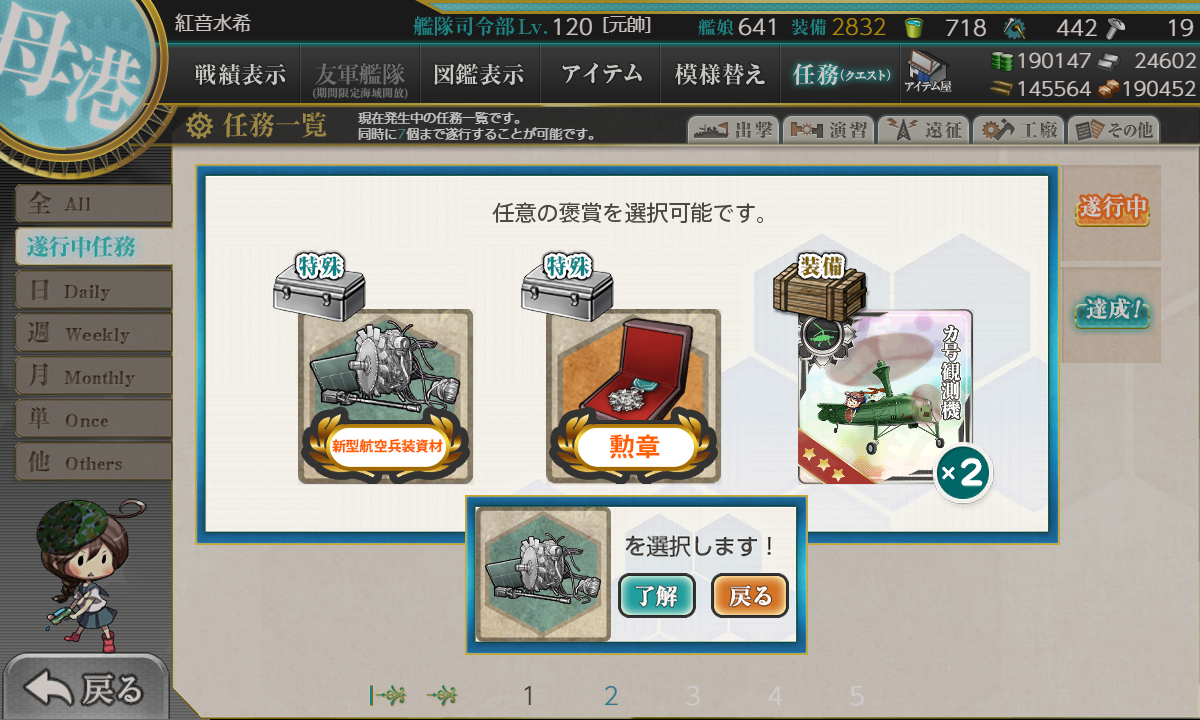Image resolution: width=1200 pixels, height=720 pixels.
Task: Jump to quest page 3
Action: (x=693, y=696)
